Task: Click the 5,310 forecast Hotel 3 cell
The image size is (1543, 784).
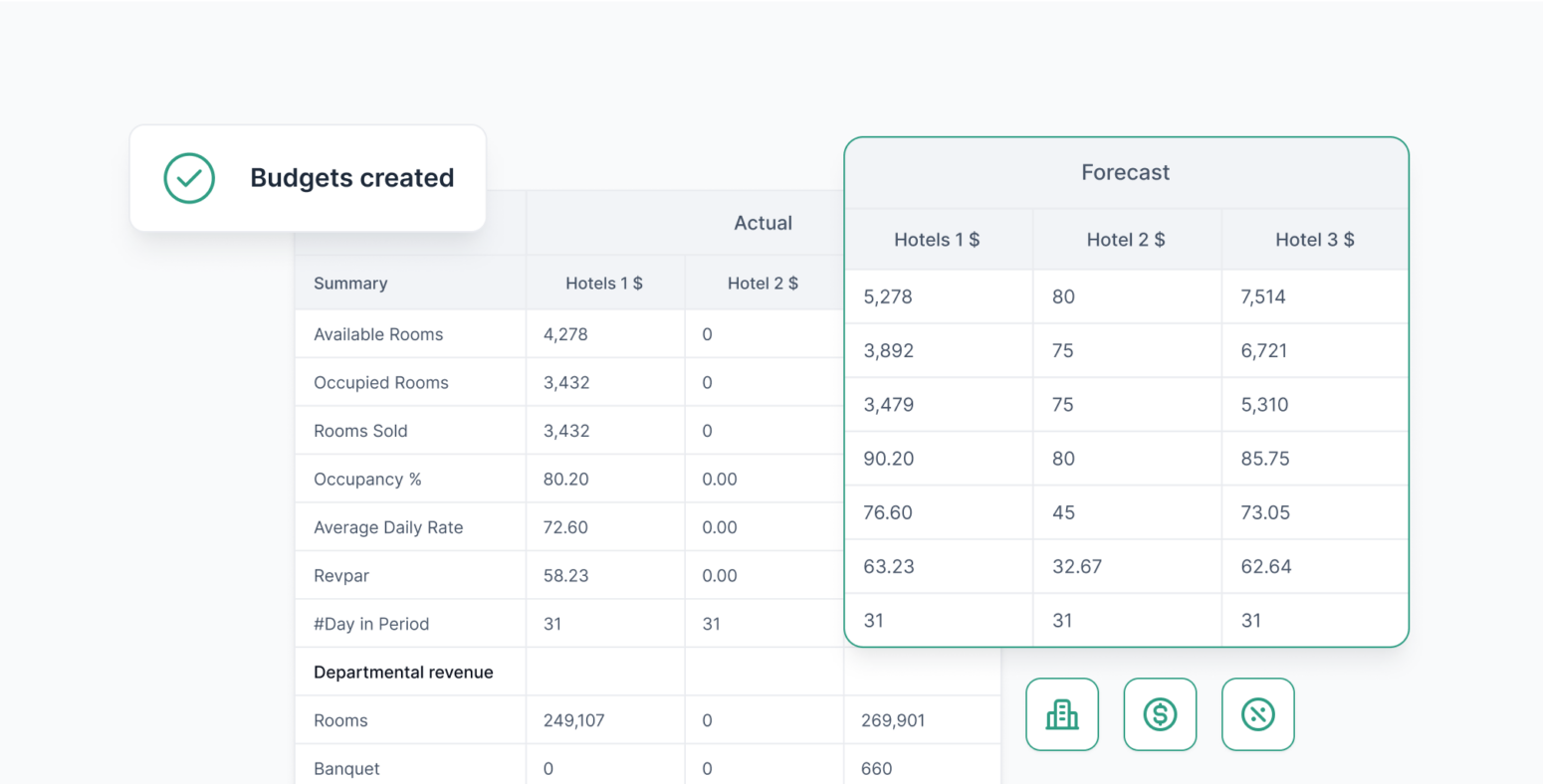Action: tap(1315, 405)
